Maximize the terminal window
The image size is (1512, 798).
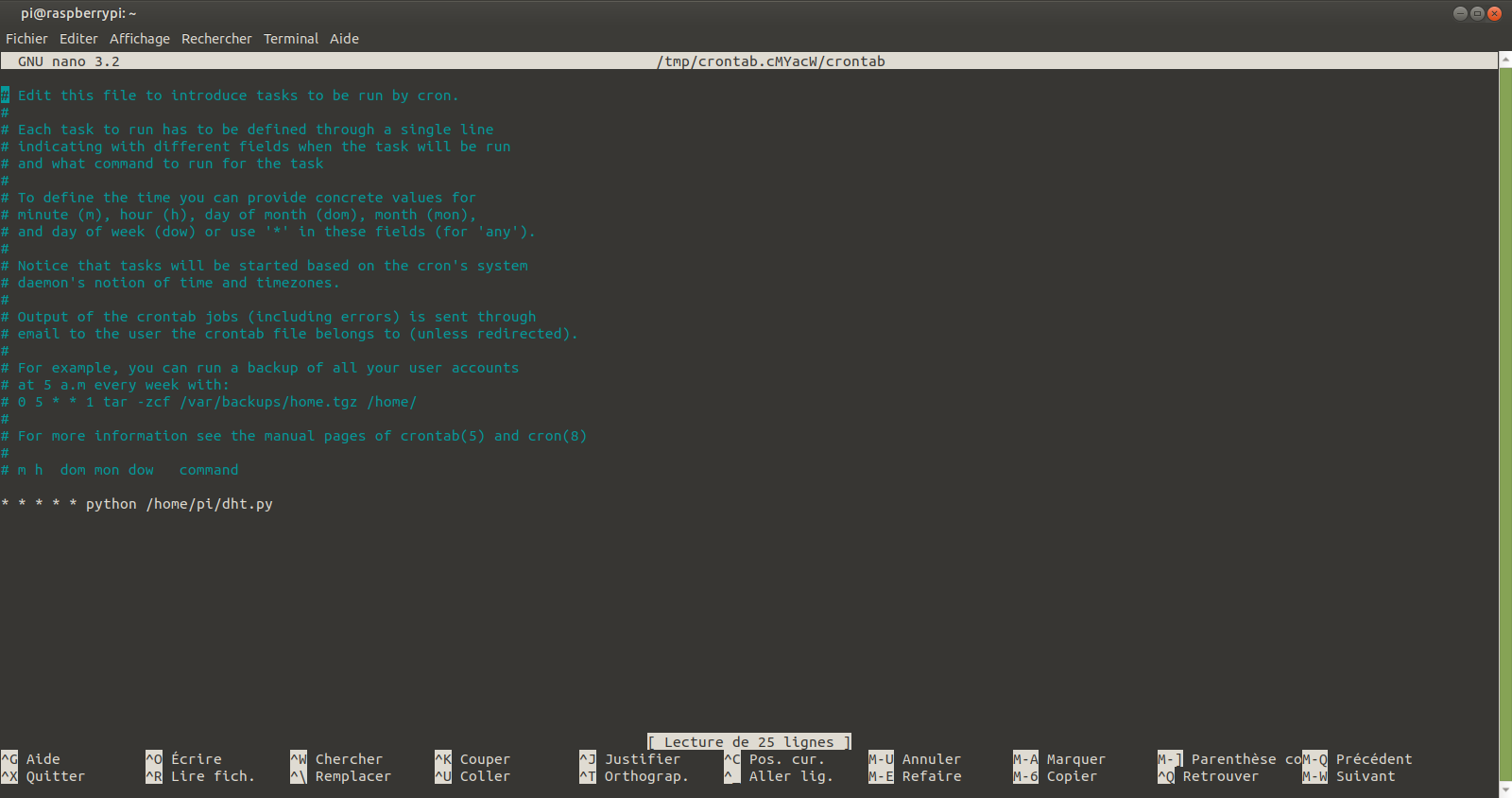coord(1477,13)
